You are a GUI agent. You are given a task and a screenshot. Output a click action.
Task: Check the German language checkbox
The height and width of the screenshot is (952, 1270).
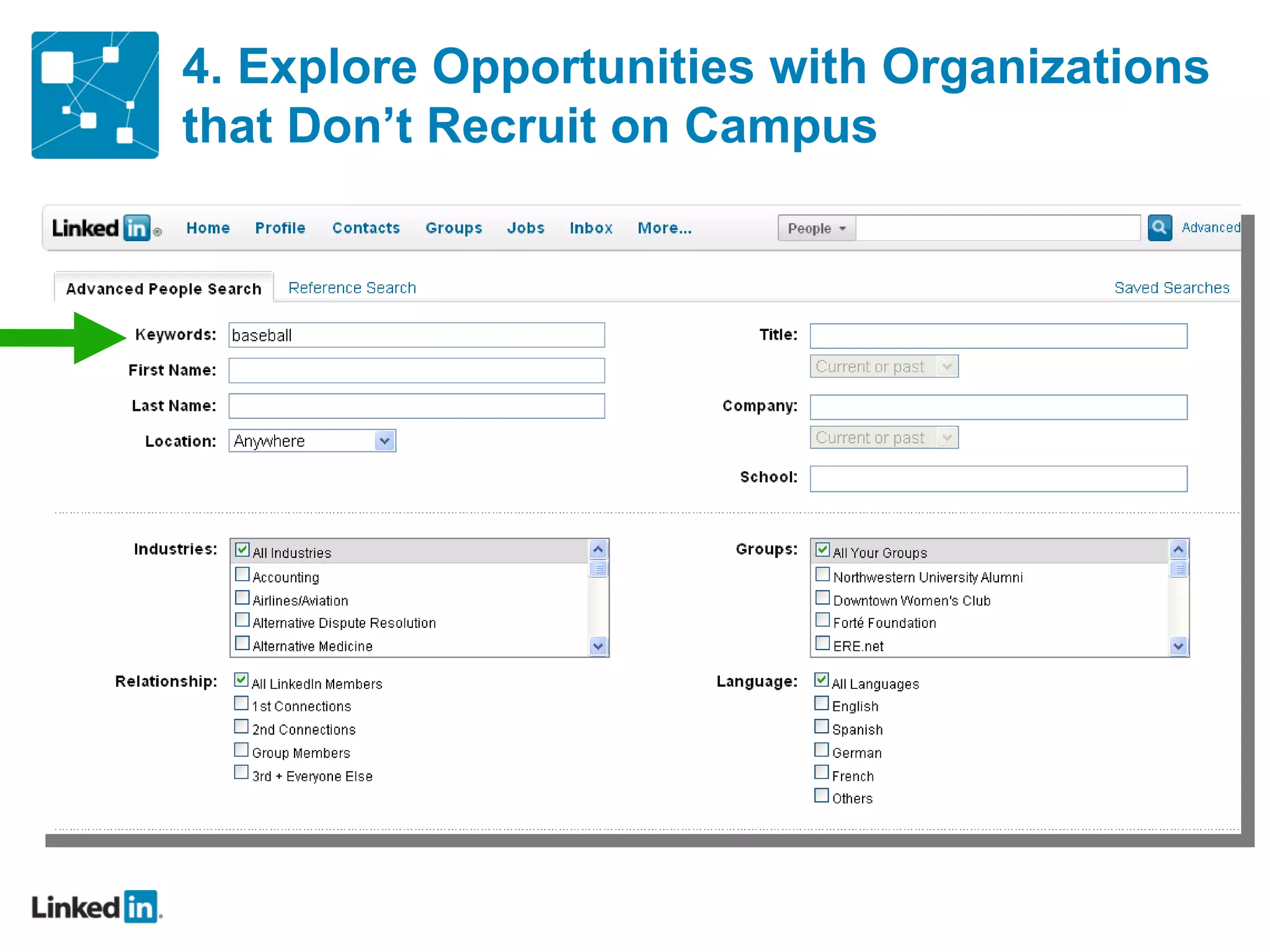tap(822, 750)
